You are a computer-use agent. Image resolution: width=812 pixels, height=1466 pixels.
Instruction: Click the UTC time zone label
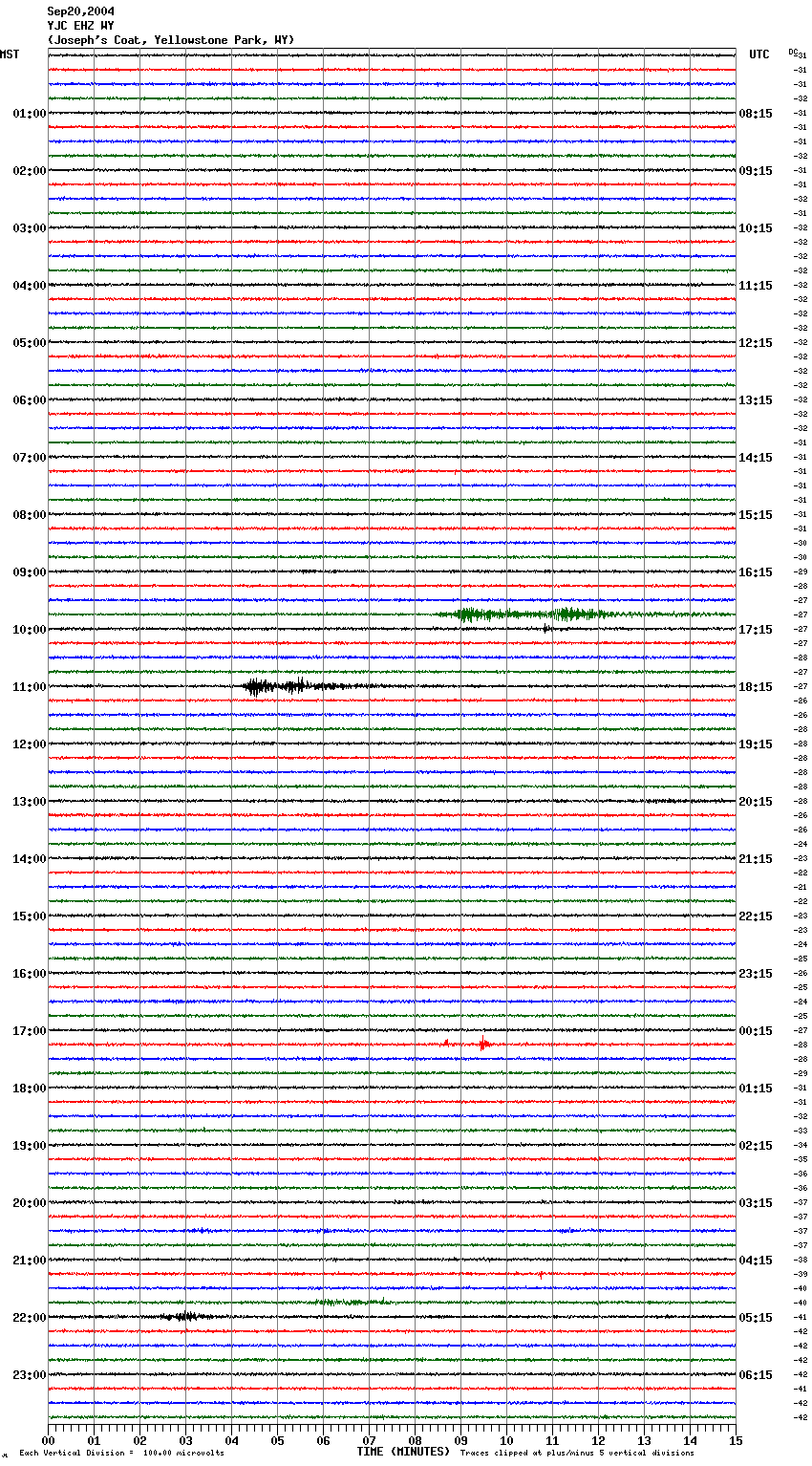(759, 54)
